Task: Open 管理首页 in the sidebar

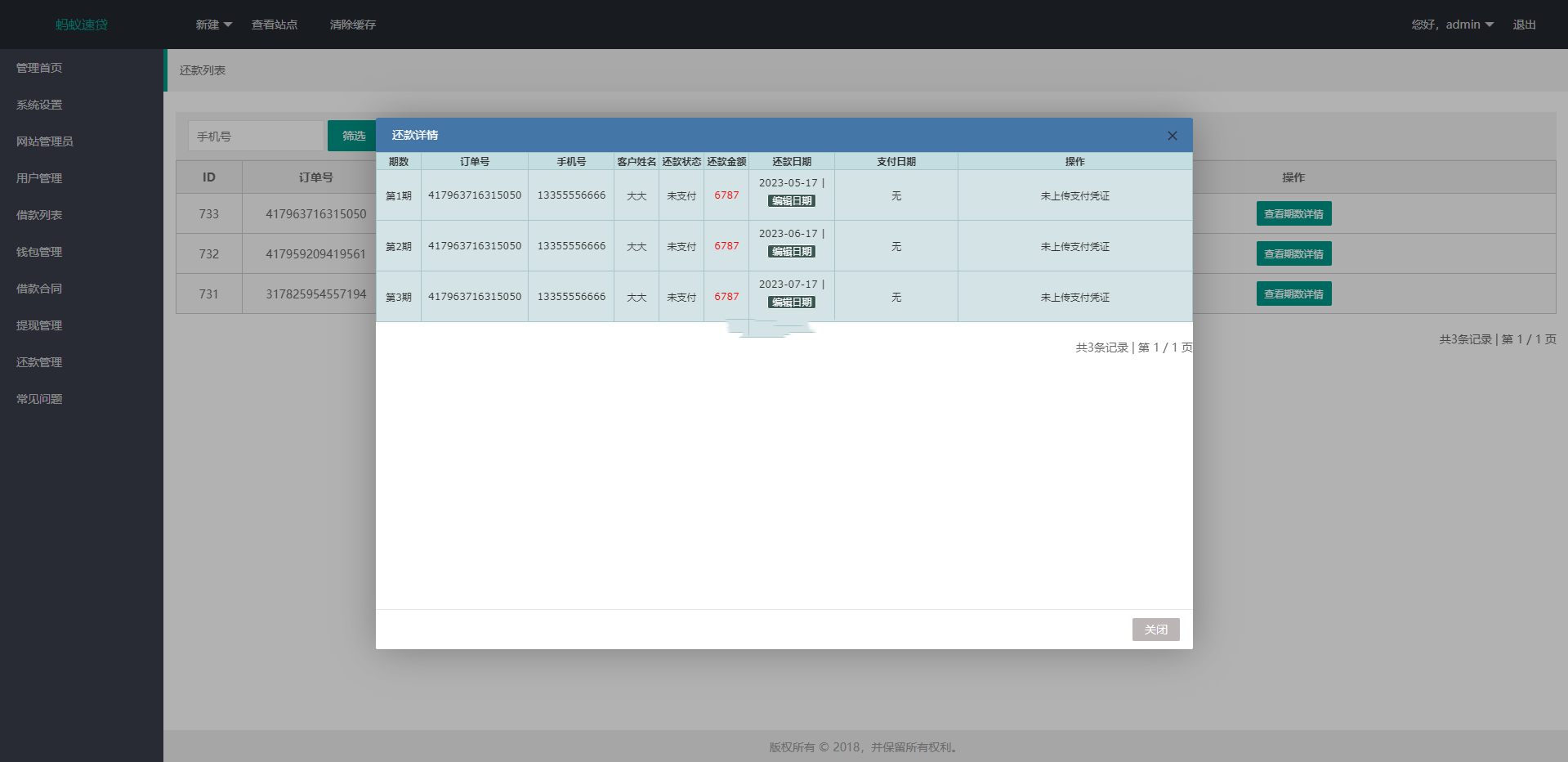Action: coord(39,68)
